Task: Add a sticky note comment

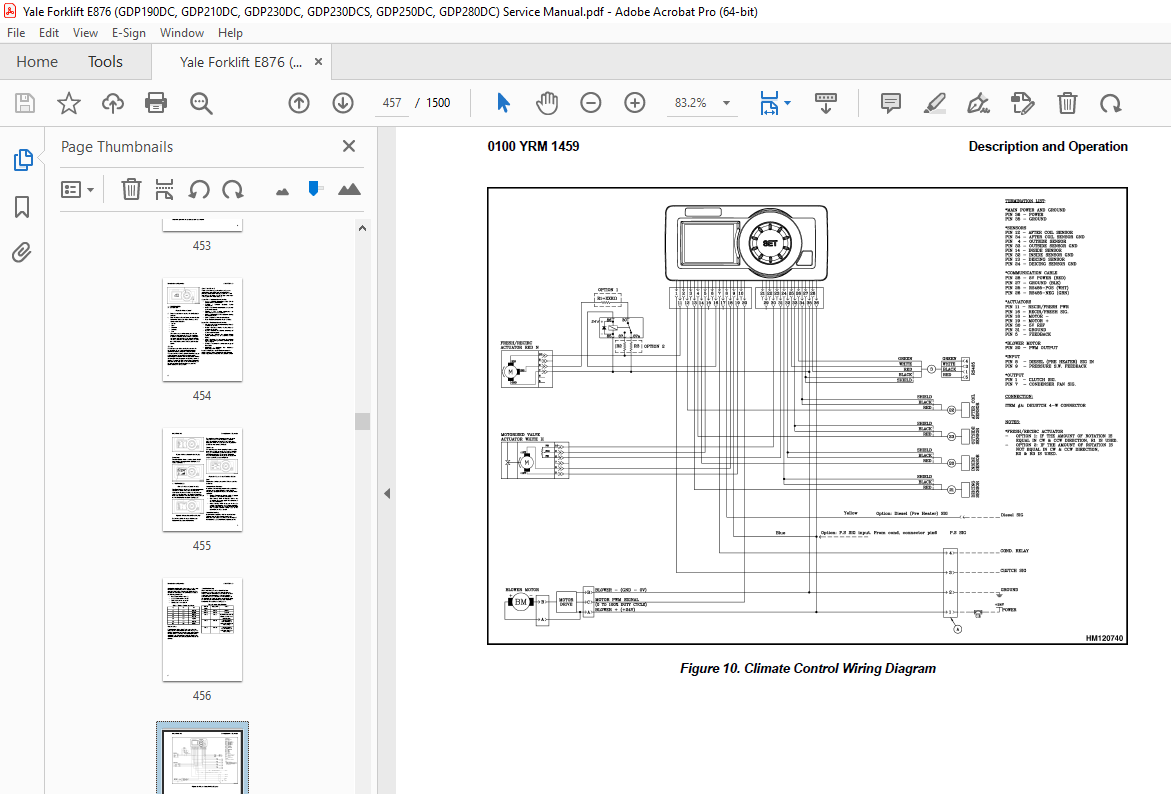Action: click(x=890, y=103)
